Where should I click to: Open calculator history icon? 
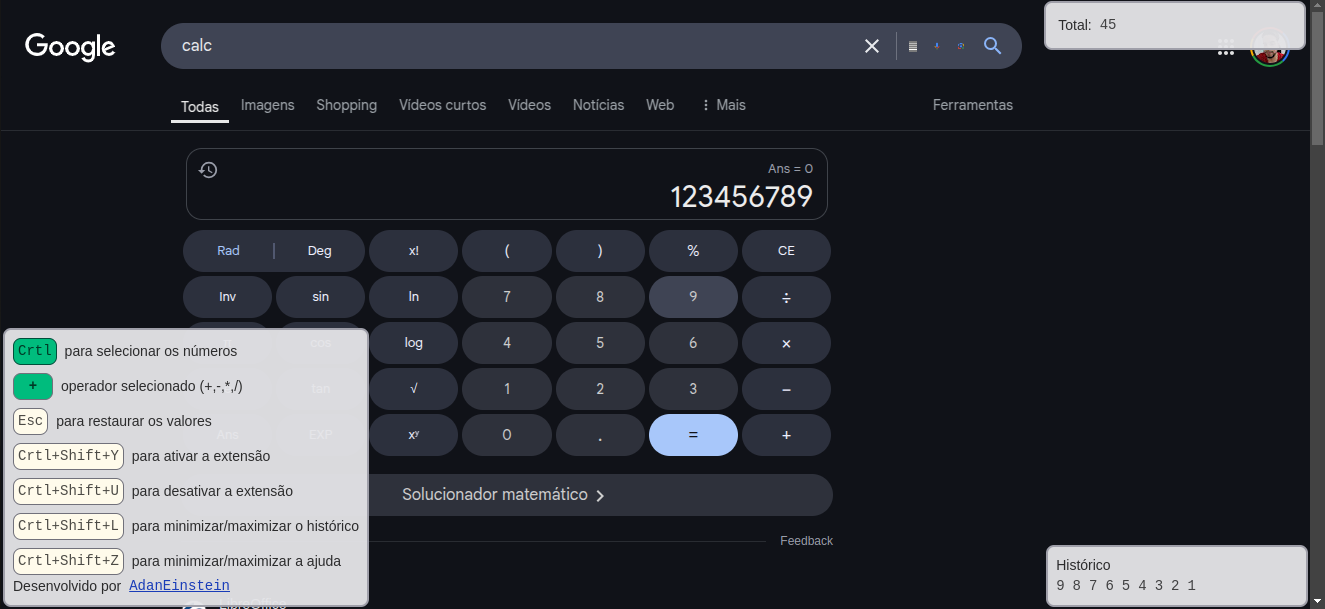[208, 170]
